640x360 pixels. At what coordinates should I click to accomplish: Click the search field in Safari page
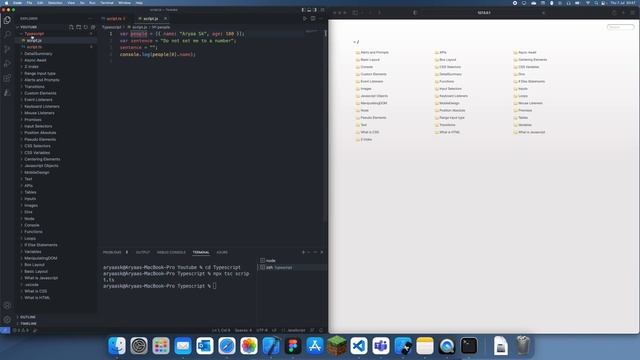620,27
